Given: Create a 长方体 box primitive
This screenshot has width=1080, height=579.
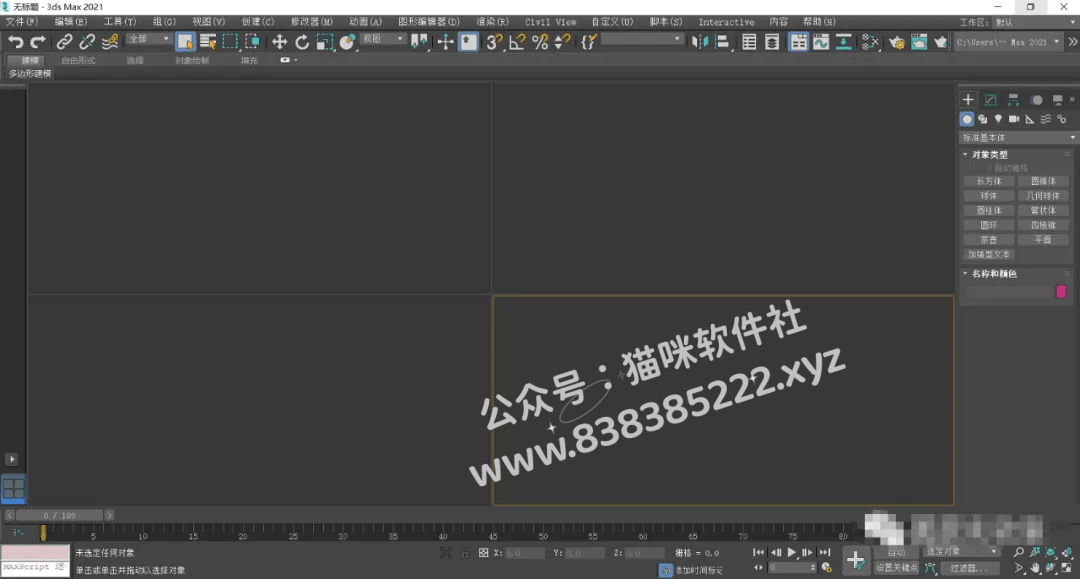Looking at the screenshot, I should click(989, 182).
